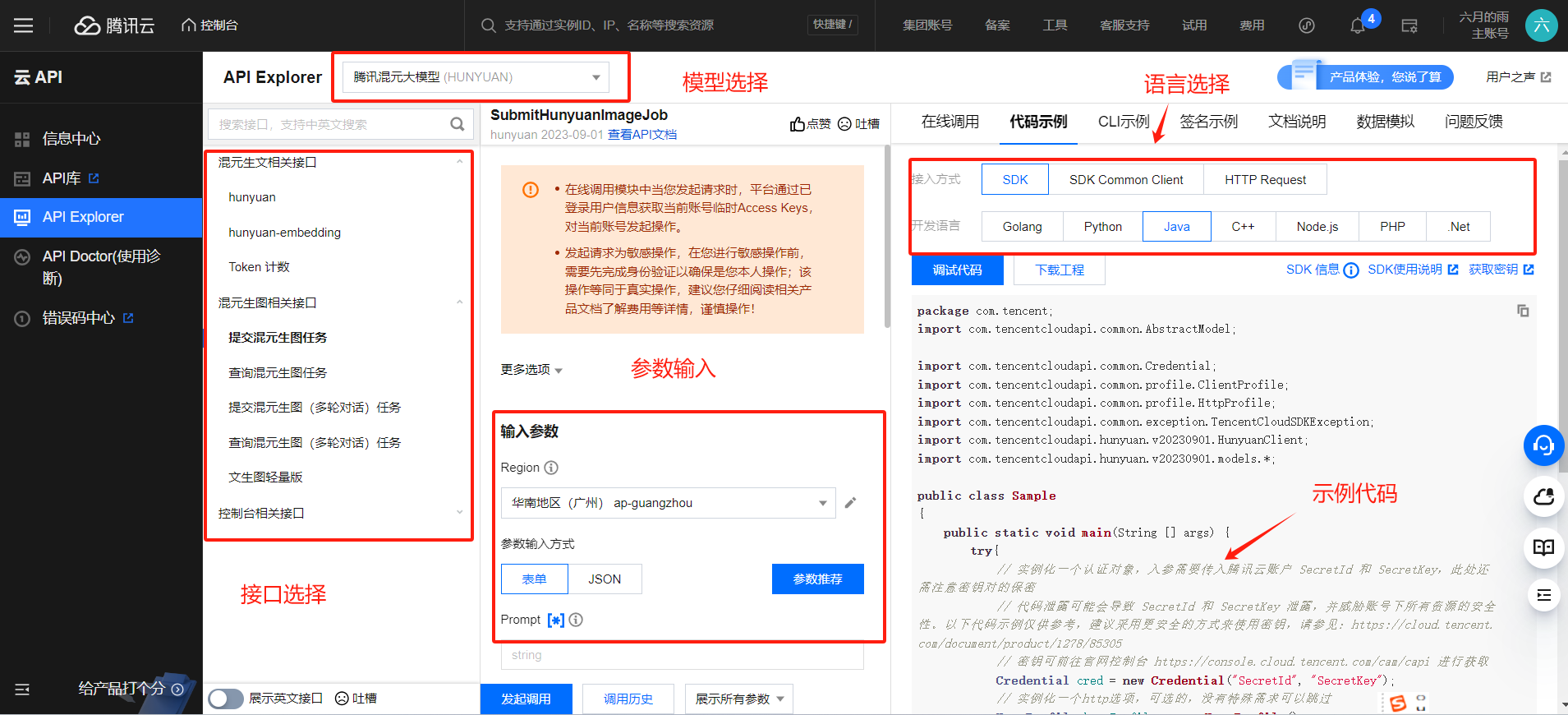Open API Doctor in the sidebar
The width and height of the screenshot is (1568, 715).
(x=101, y=267)
